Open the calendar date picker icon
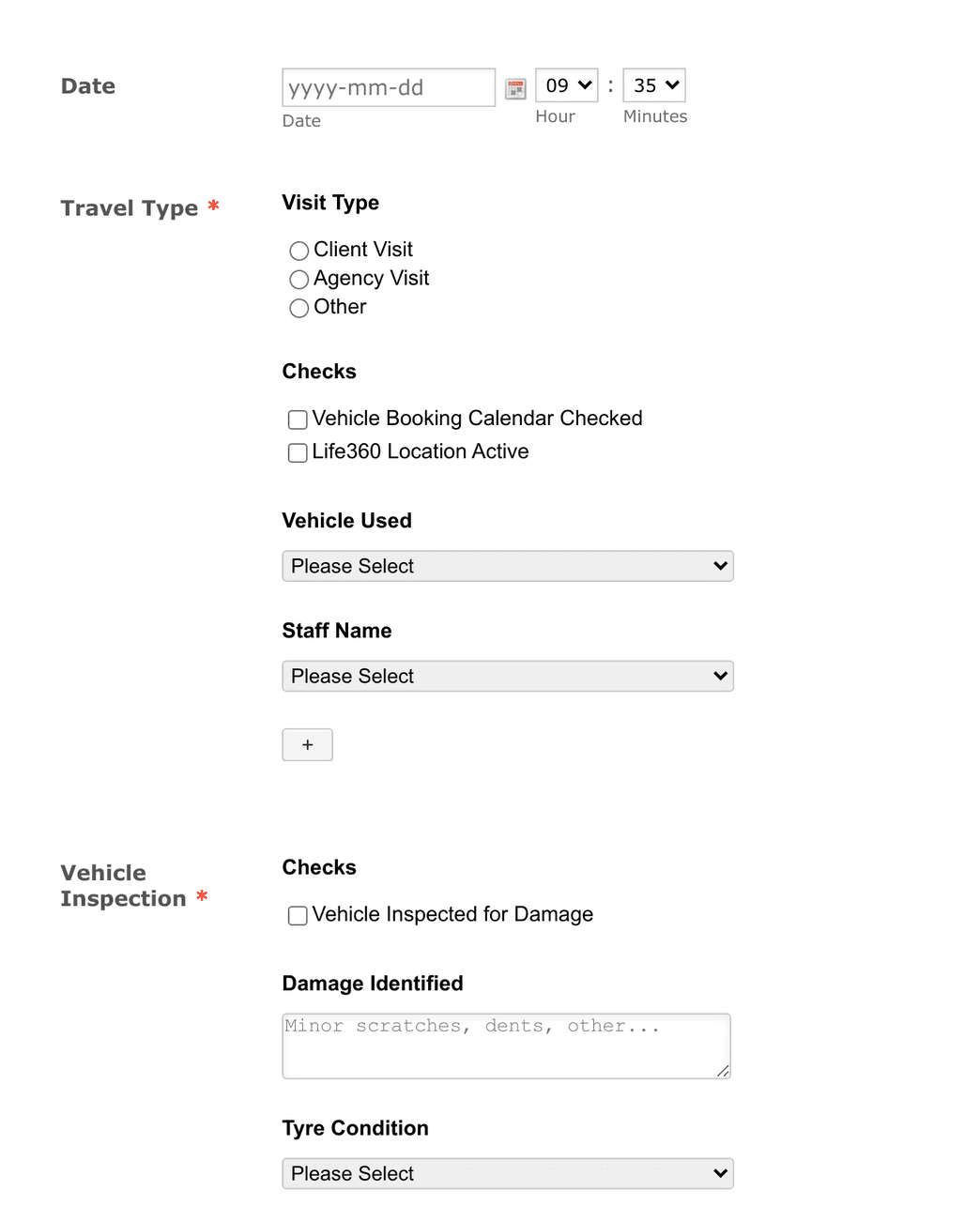The height and width of the screenshot is (1206, 980). click(515, 87)
